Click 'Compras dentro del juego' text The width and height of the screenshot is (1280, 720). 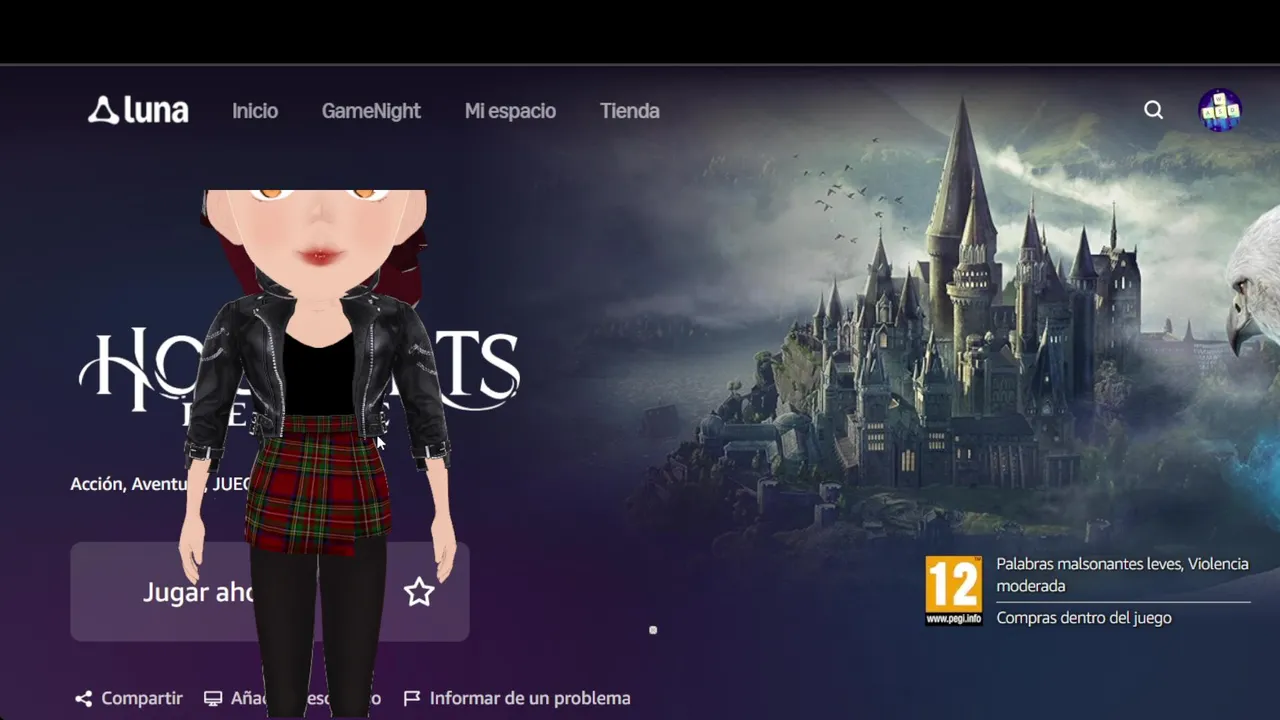coord(1084,618)
